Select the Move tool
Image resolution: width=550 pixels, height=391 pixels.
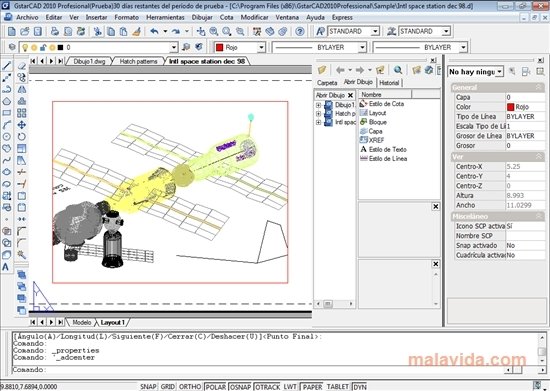click(x=22, y=125)
